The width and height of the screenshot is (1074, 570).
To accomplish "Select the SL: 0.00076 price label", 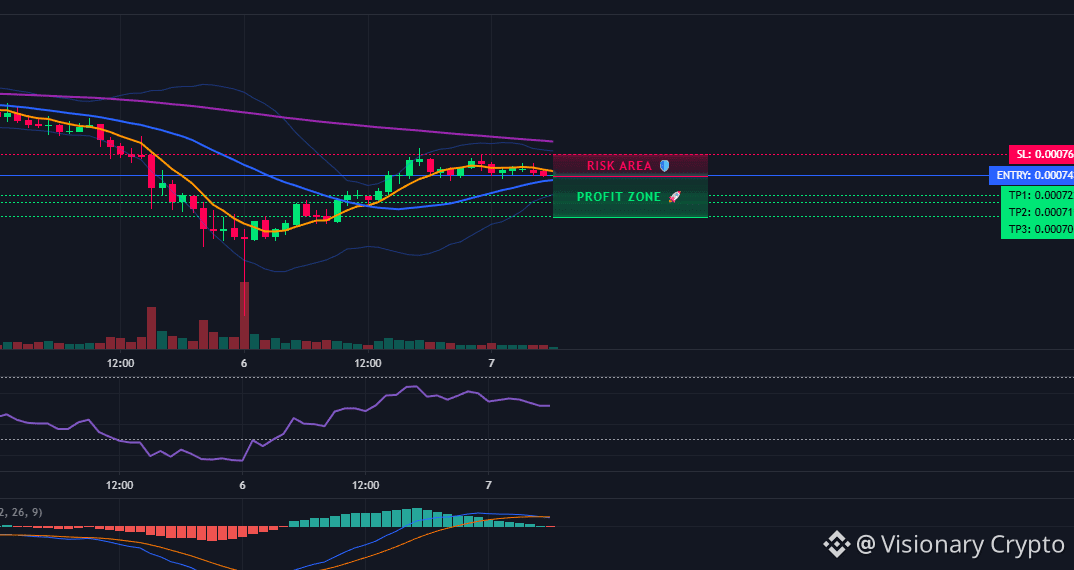I will coord(1041,154).
